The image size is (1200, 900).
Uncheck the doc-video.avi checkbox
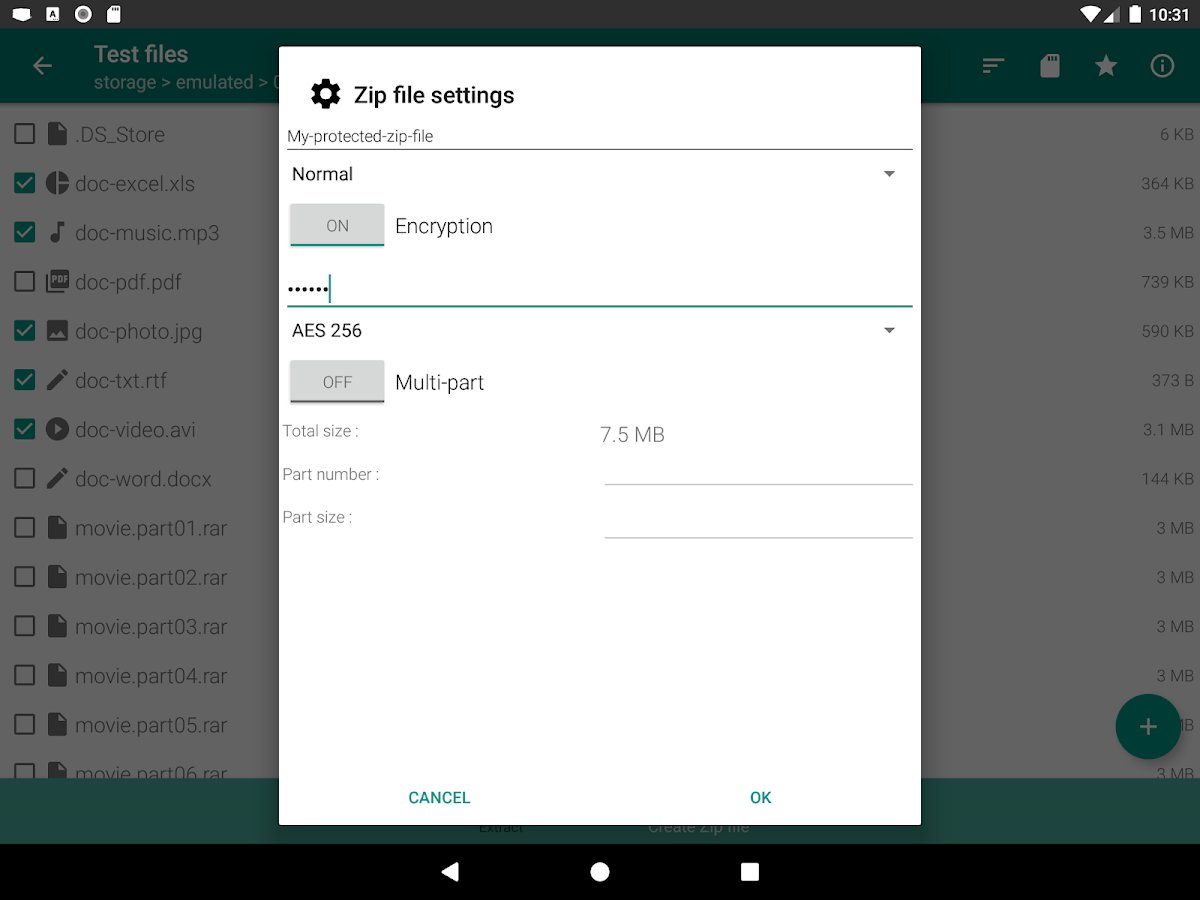click(24, 429)
